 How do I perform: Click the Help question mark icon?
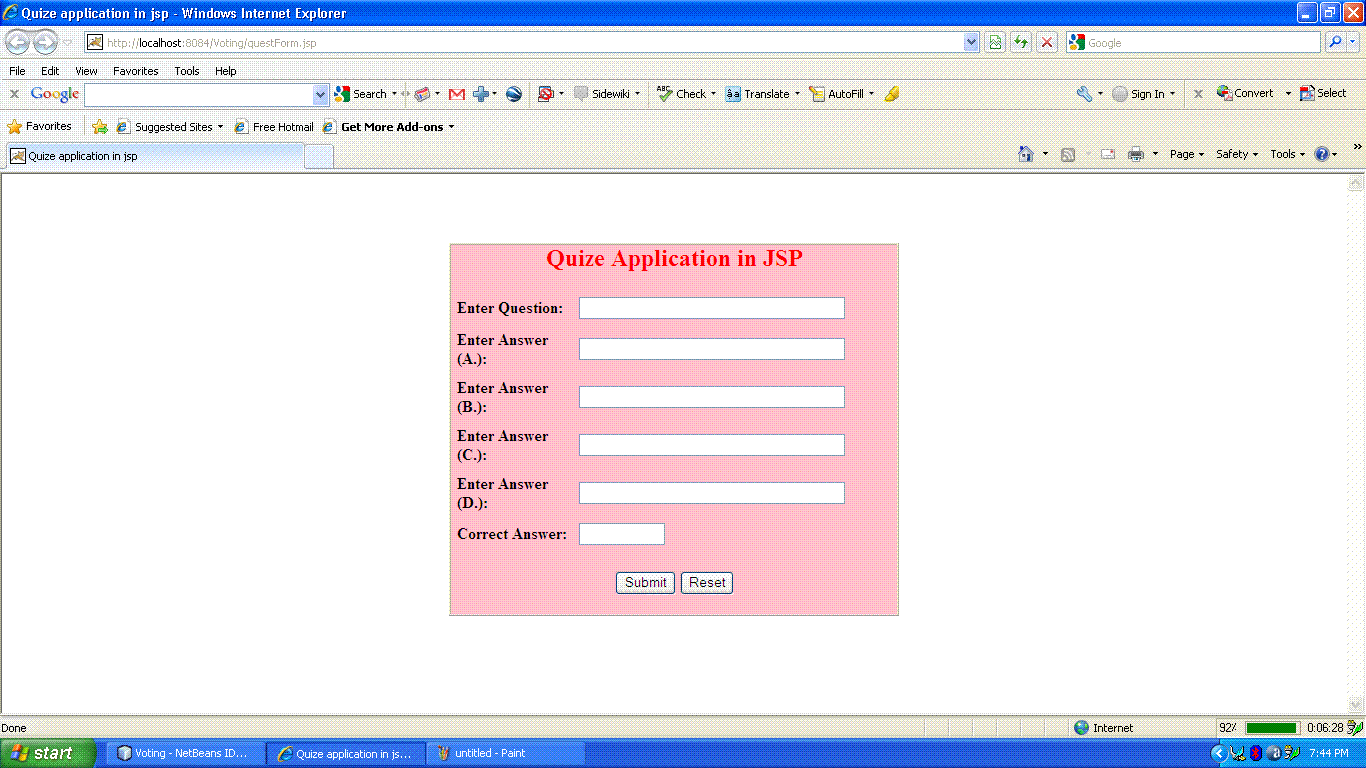[1321, 154]
